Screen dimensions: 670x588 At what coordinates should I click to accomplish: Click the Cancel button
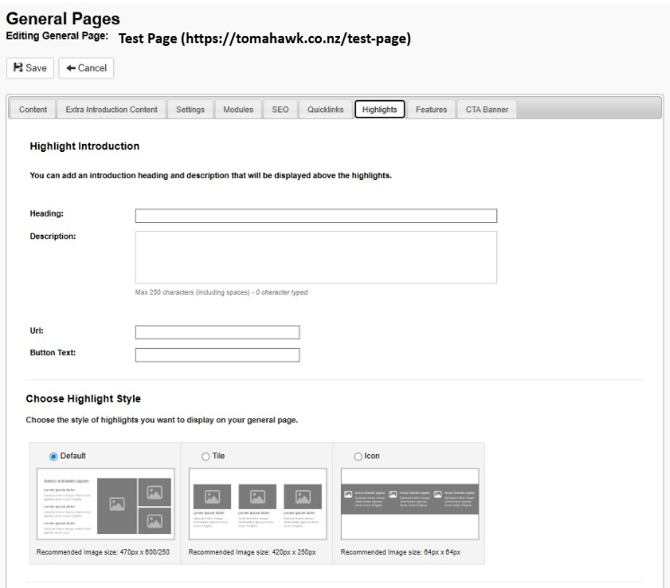[x=86, y=68]
